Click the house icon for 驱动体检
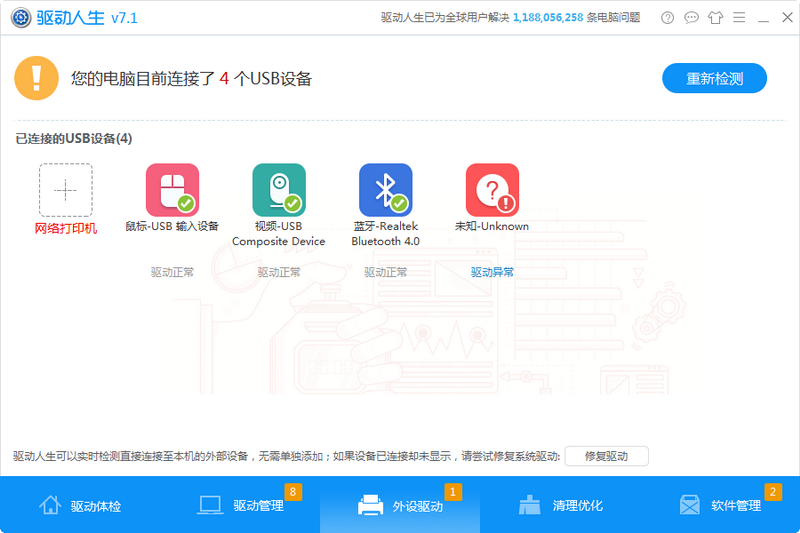The image size is (800, 533). (x=50, y=505)
